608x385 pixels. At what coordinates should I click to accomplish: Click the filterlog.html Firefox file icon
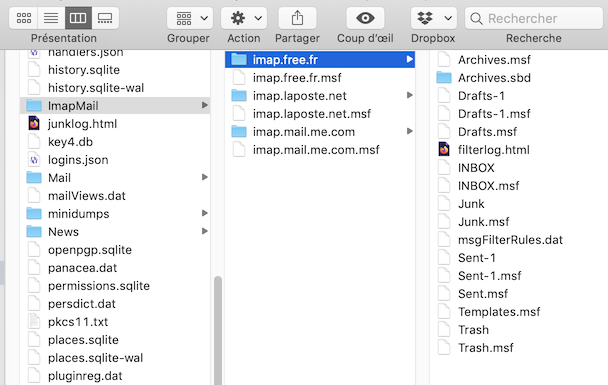point(444,149)
